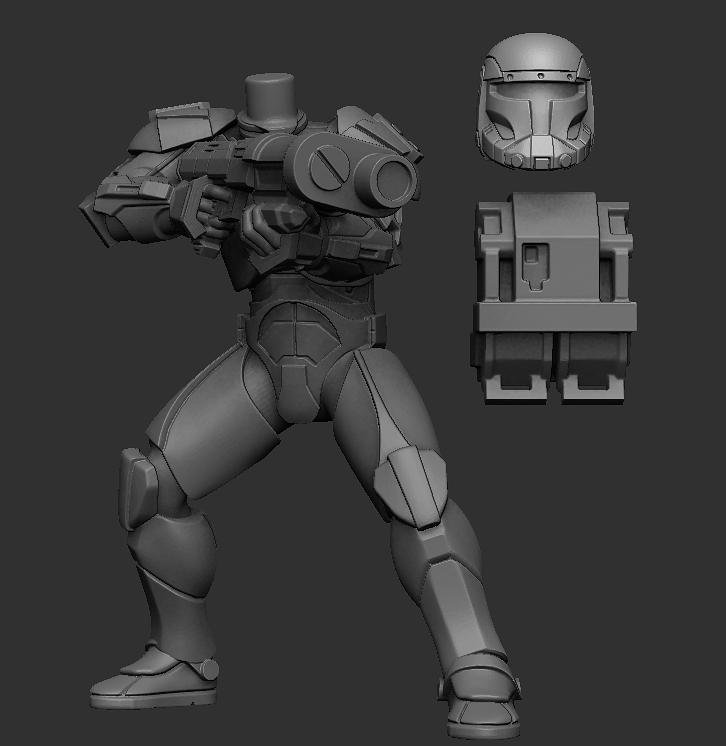
Task: Select the detached helmet model
Action: [x=536, y=102]
